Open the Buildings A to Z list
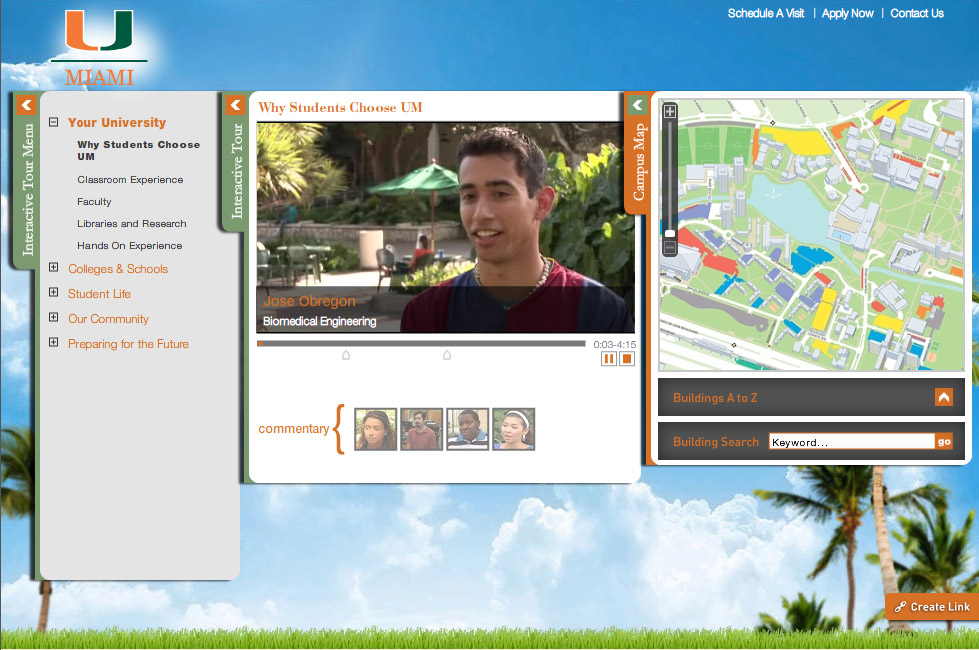This screenshot has height=650, width=979. click(x=943, y=397)
